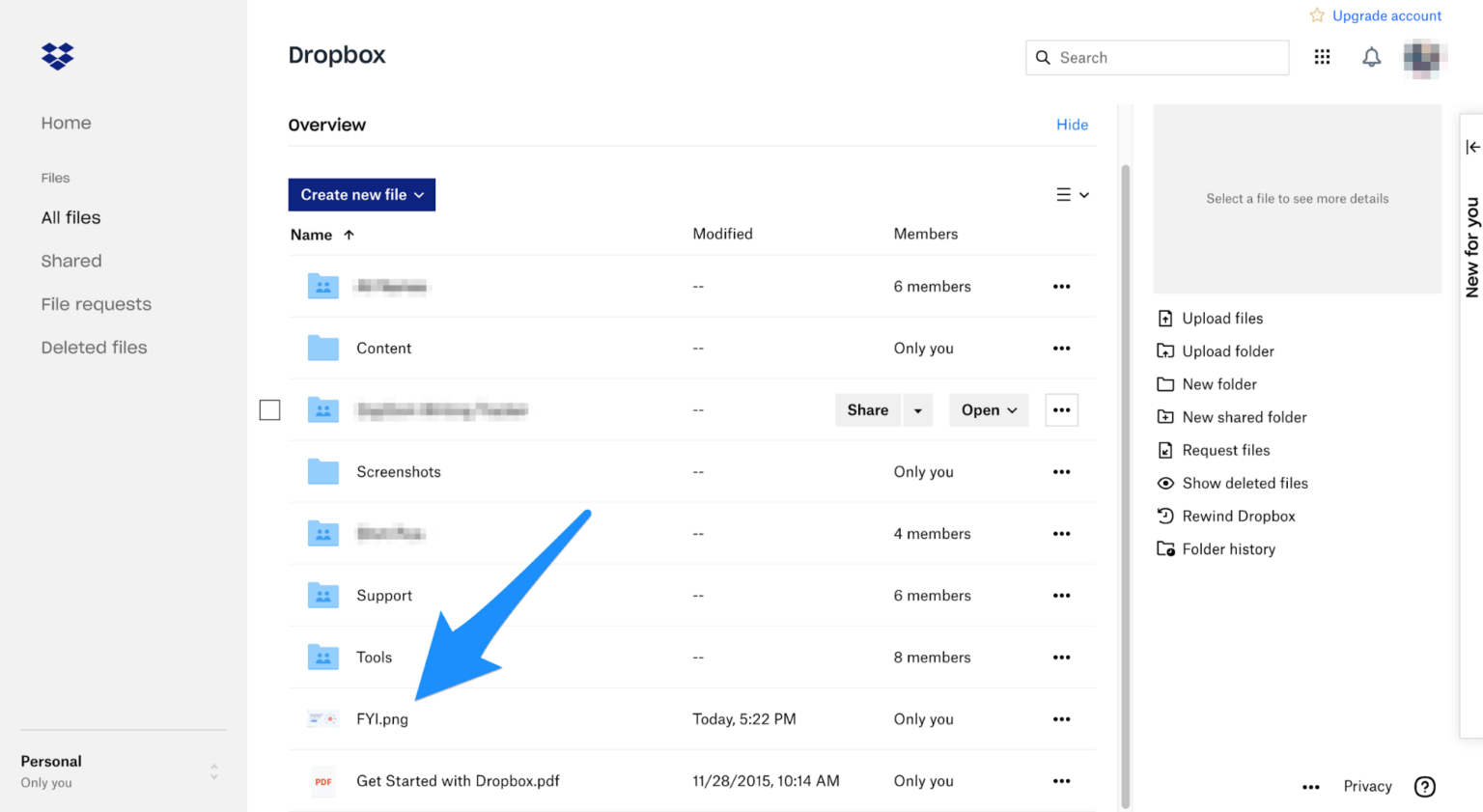
Task: Open the notifications bell
Action: coord(1371,57)
